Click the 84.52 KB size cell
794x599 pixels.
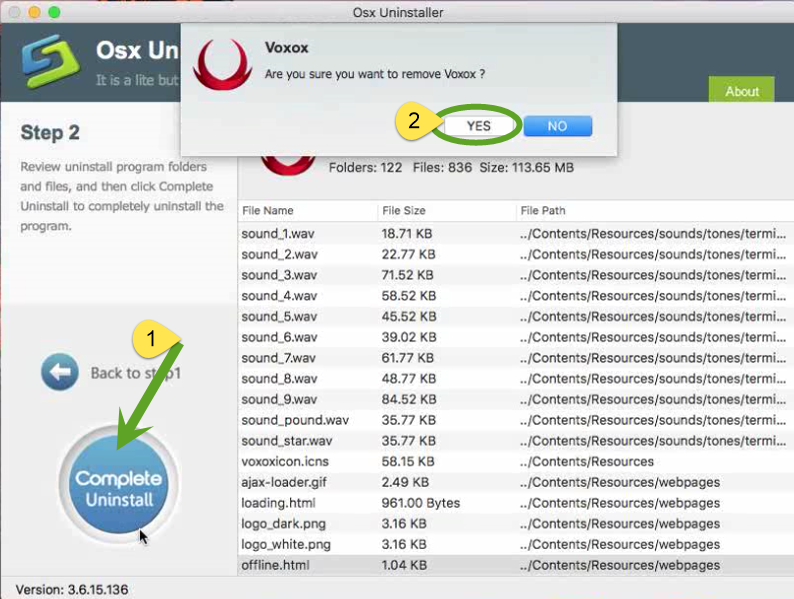[x=409, y=400]
